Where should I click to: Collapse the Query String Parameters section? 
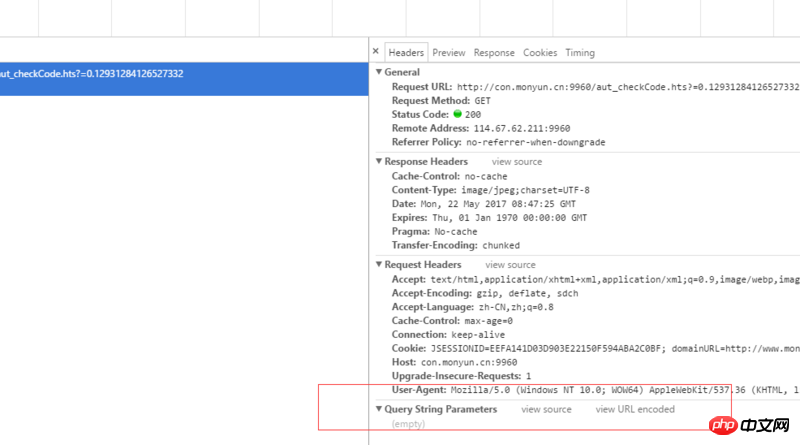[379, 409]
